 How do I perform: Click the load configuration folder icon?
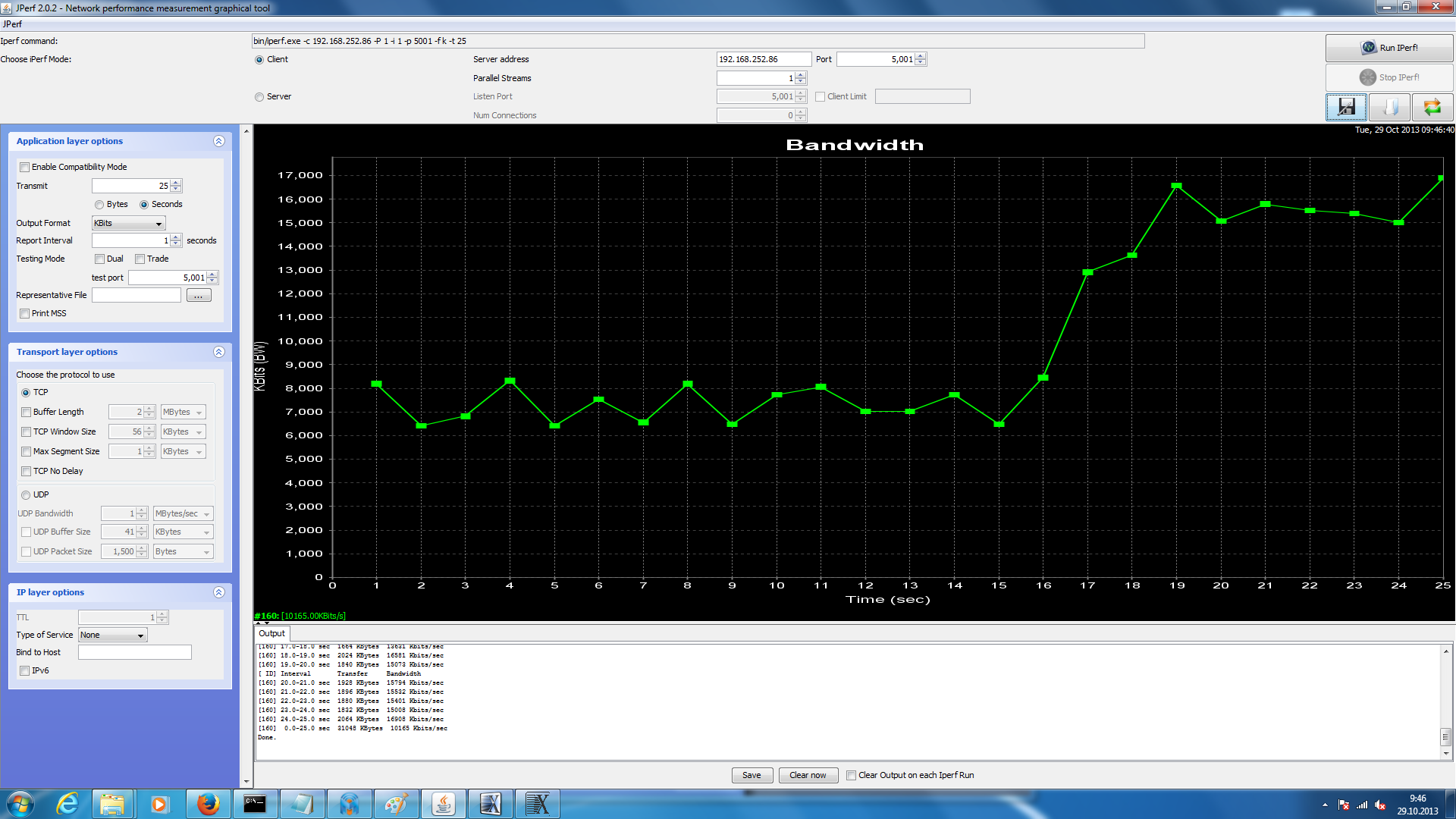point(1390,107)
